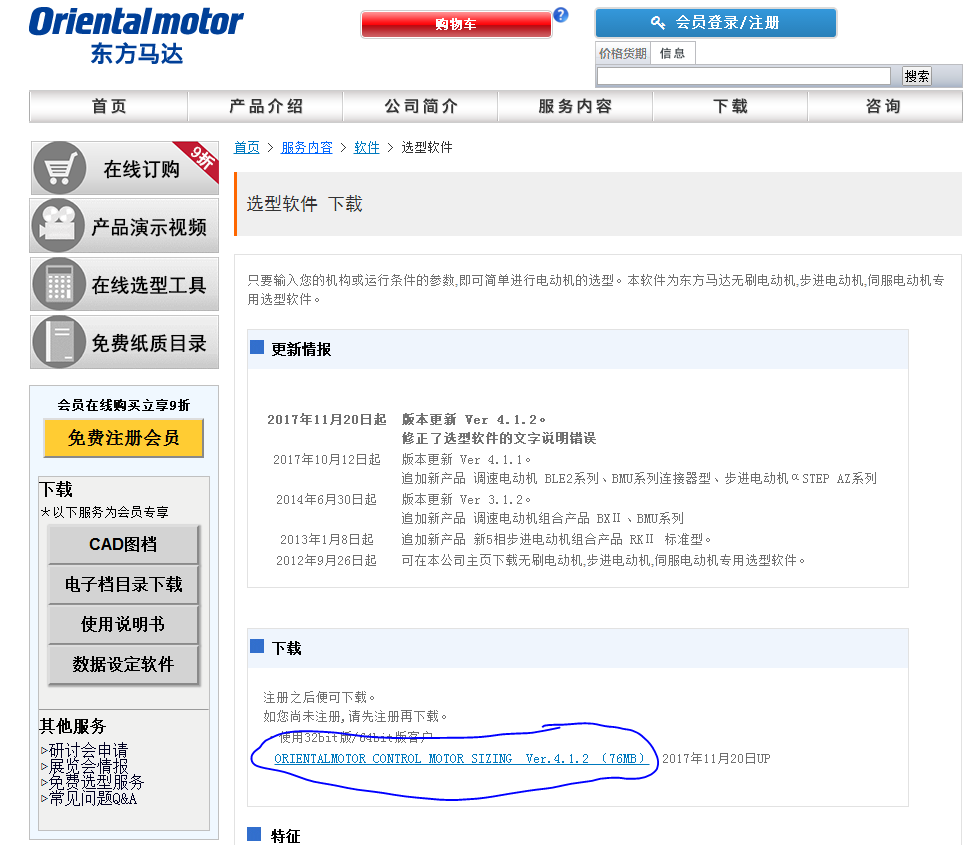Download ORIENTALMOTOR CONTROL MOTOR SIZING Ver.4.1.2 link
The height and width of the screenshot is (845, 965).
[x=461, y=759]
